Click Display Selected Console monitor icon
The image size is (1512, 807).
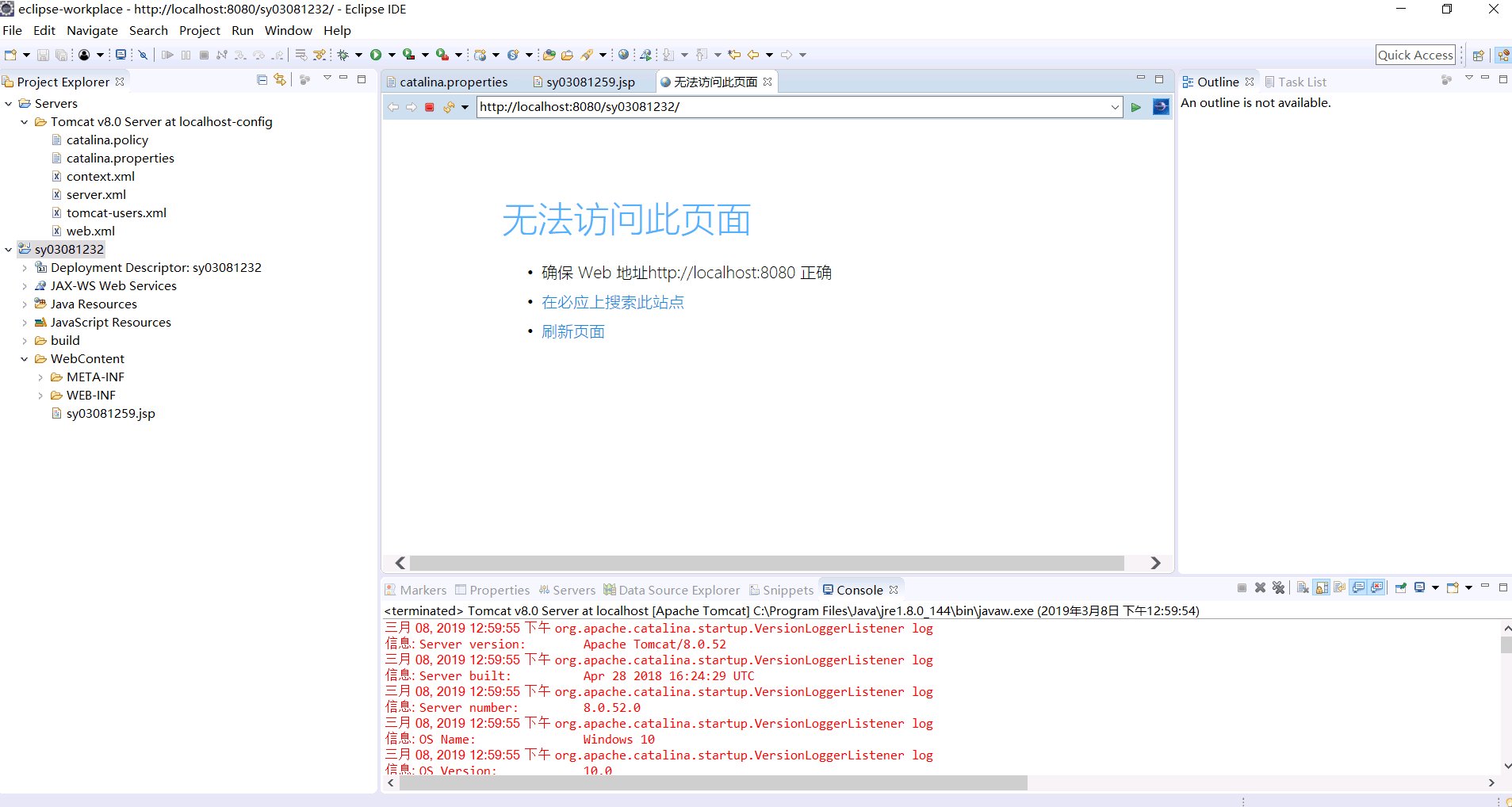coord(1419,587)
